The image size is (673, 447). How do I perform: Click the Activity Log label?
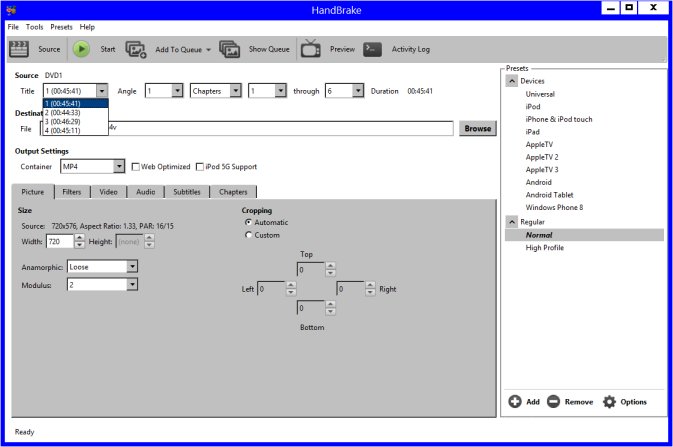410,49
